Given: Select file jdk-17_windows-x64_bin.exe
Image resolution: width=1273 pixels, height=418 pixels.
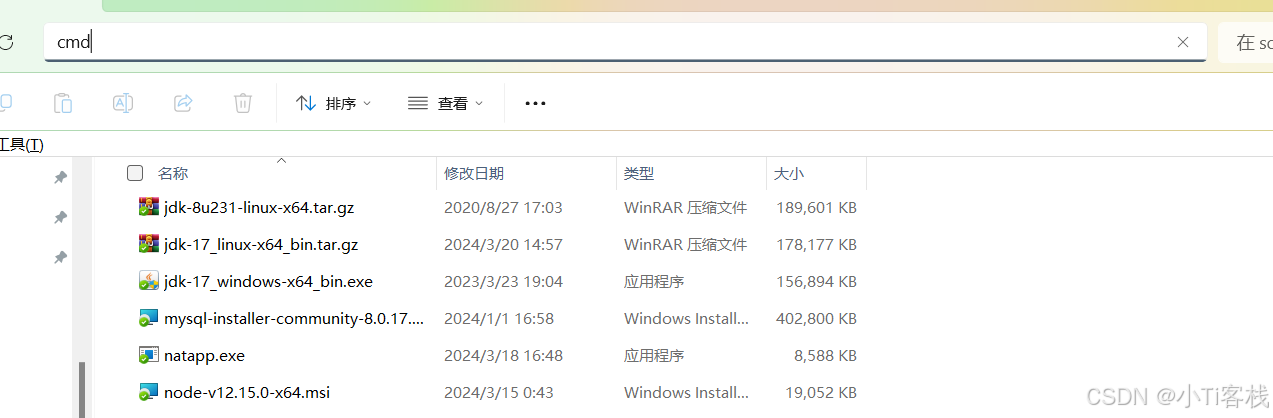Looking at the screenshot, I should [x=268, y=282].
